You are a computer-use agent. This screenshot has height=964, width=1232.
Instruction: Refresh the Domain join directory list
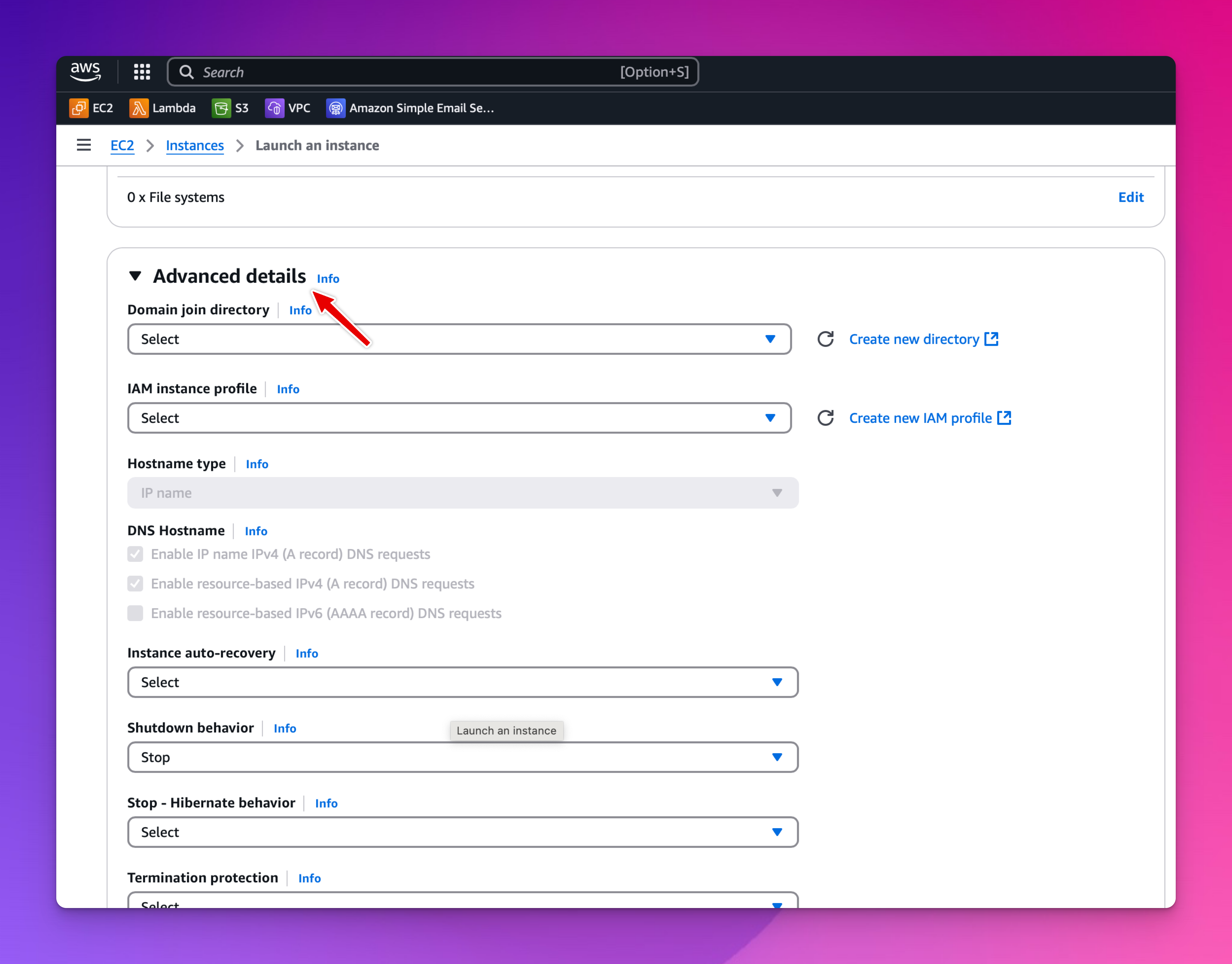825,339
